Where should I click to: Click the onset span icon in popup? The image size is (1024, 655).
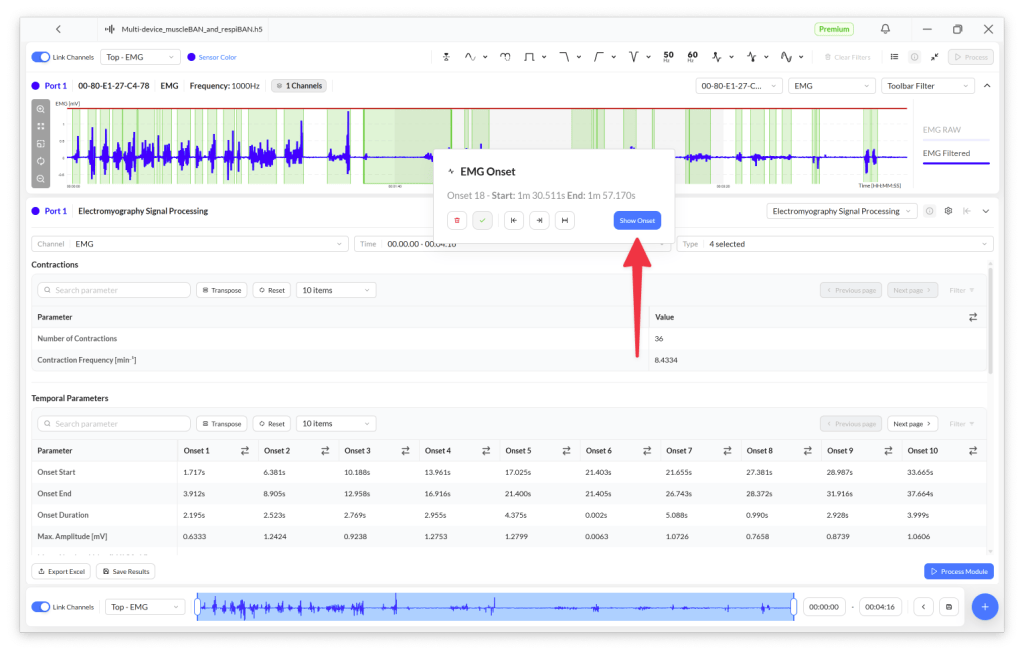565,220
